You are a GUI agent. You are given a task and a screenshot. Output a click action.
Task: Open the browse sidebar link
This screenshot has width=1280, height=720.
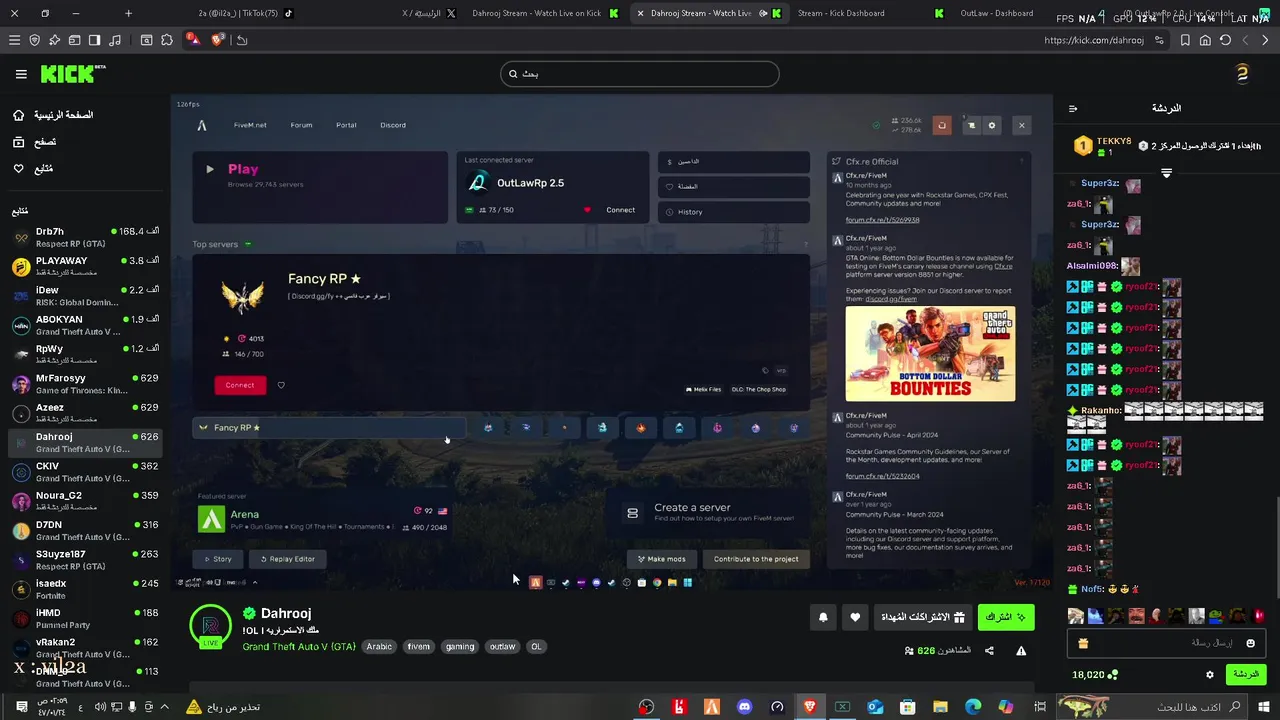click(x=34, y=142)
